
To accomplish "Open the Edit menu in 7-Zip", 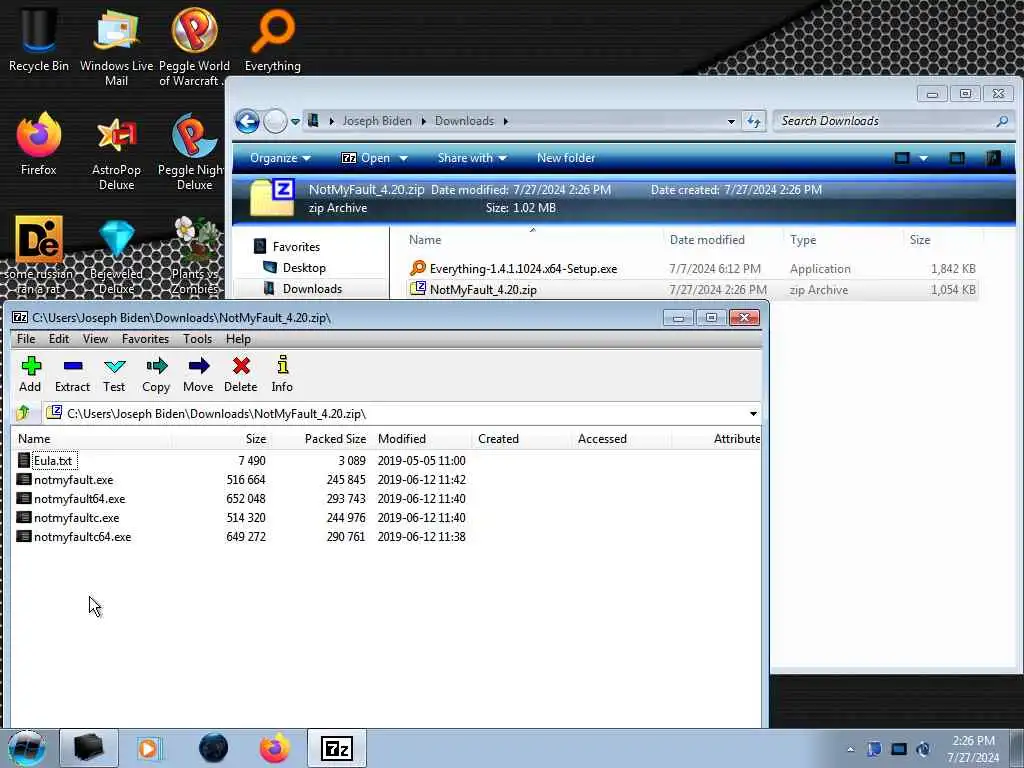I will pos(59,339).
